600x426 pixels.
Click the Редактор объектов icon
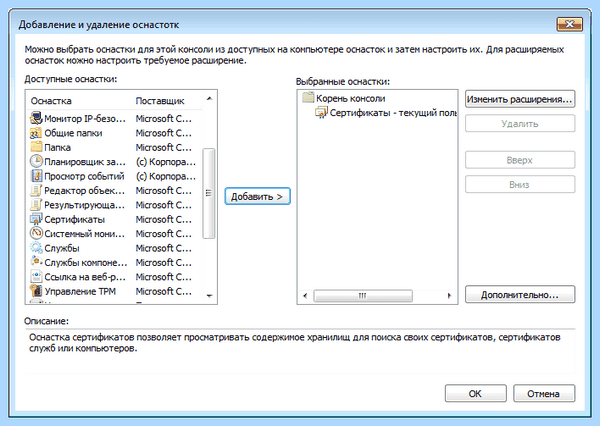[x=36, y=191]
